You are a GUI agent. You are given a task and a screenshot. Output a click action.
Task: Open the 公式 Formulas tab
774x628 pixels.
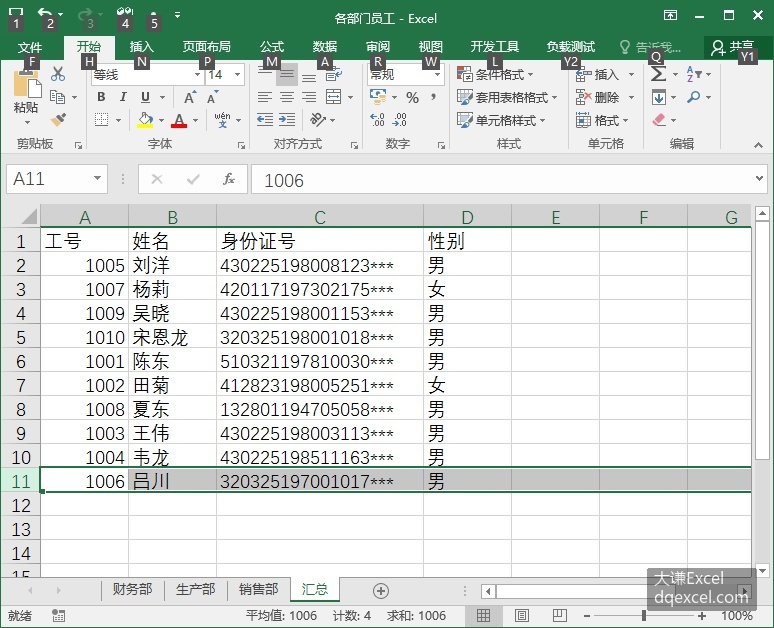coord(272,47)
